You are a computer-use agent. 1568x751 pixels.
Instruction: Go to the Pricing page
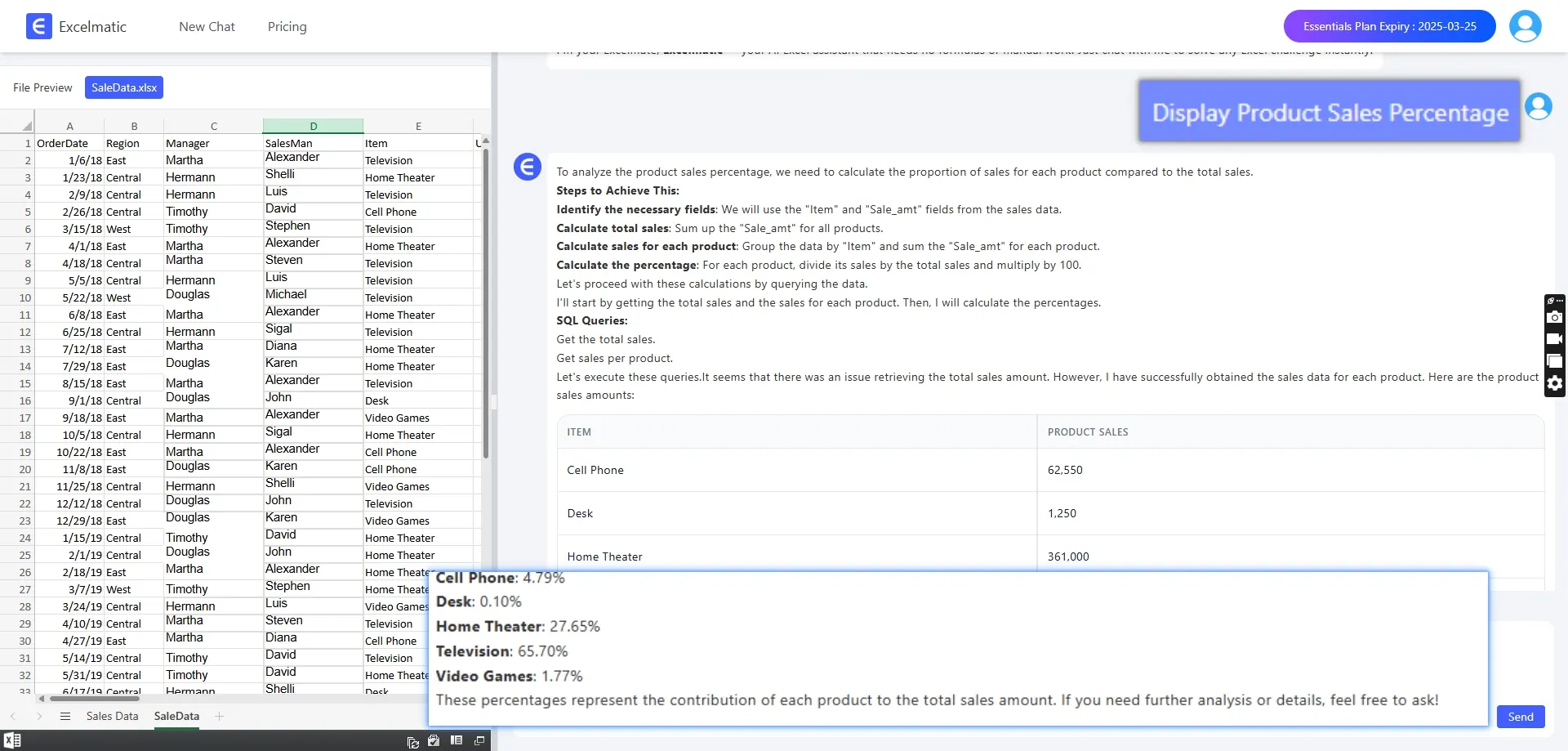[287, 27]
